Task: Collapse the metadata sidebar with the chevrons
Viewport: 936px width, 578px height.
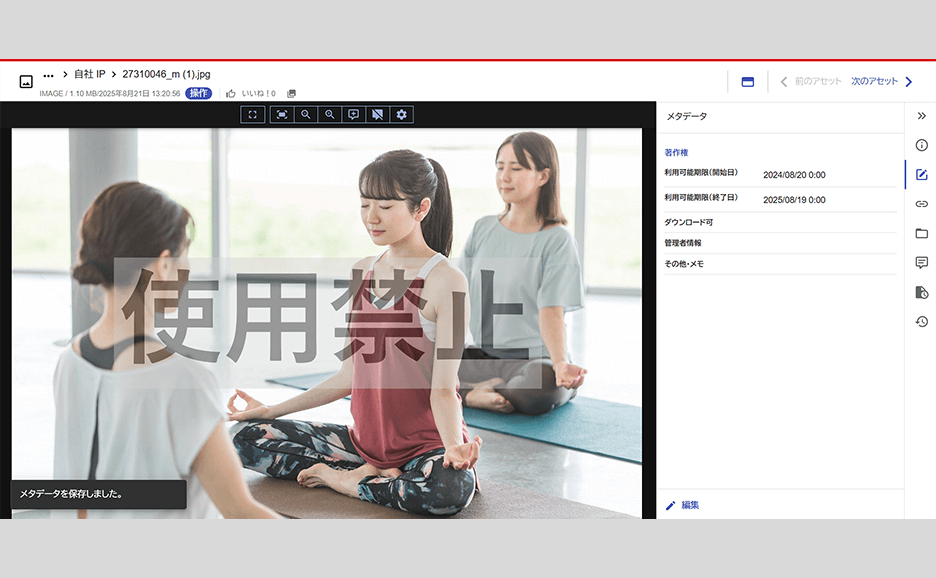Action: (922, 115)
